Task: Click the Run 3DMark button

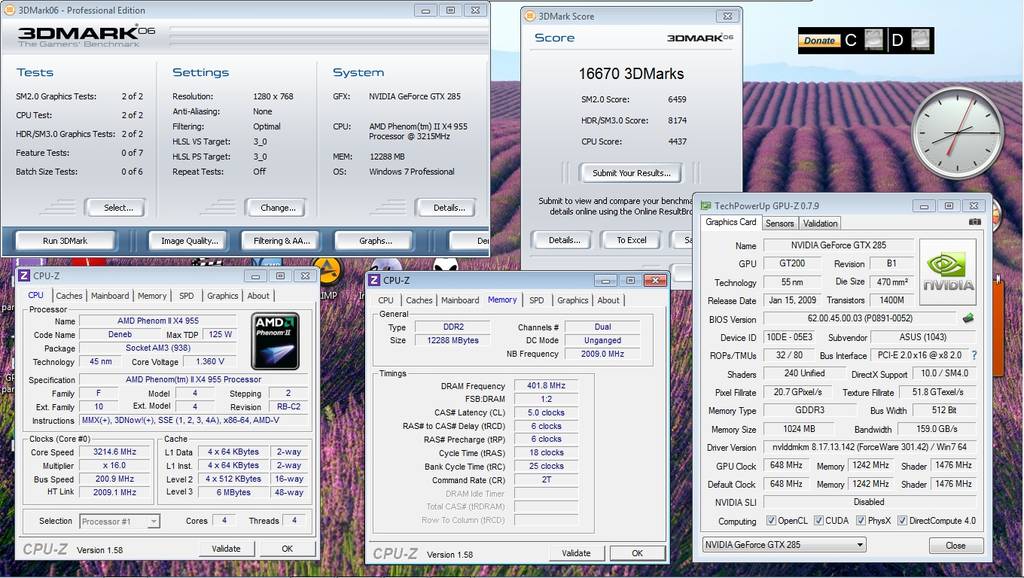Action: [65, 241]
